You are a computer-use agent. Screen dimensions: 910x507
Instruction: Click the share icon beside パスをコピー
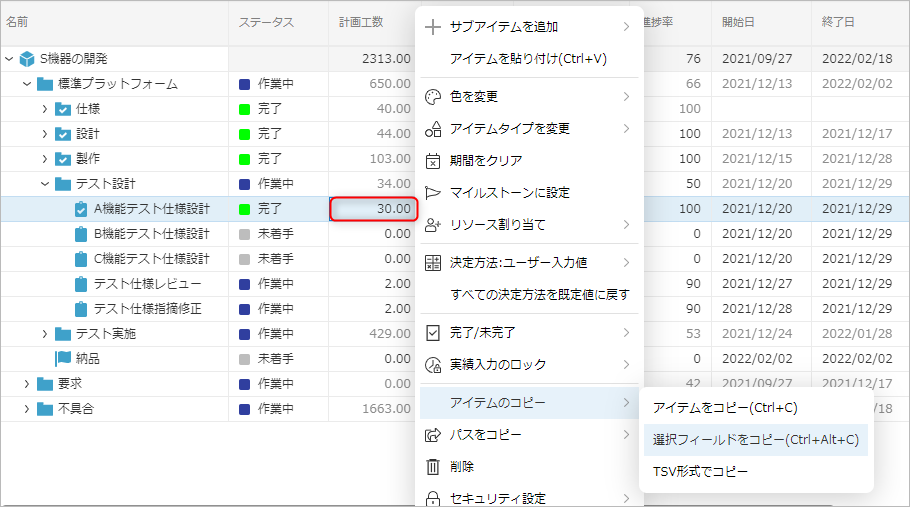coord(433,435)
